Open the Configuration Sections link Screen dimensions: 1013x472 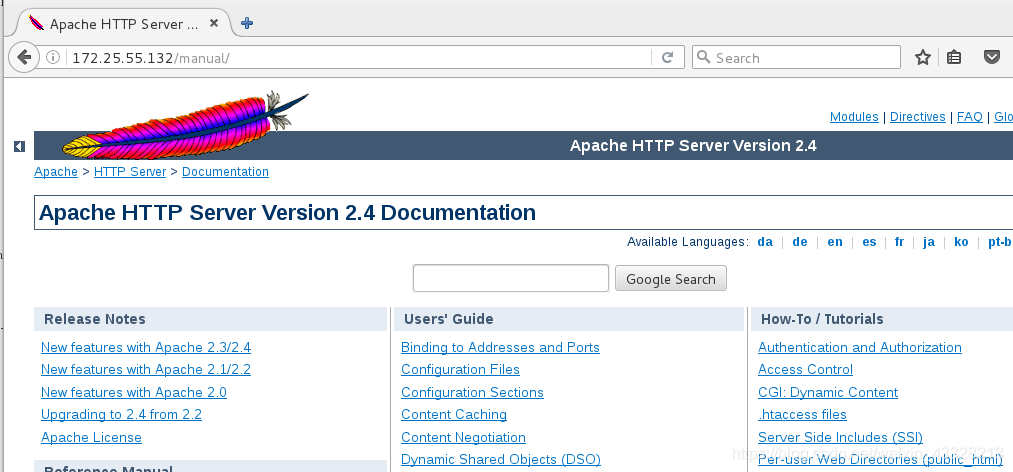coord(472,393)
